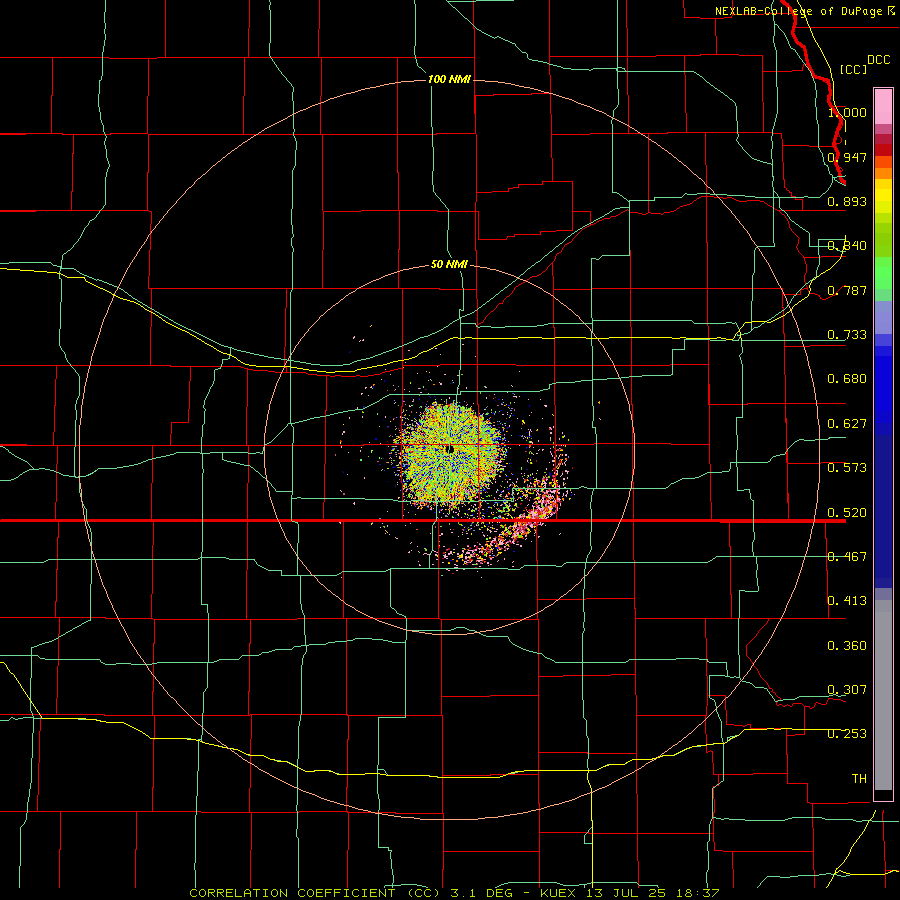Click the 1.000 value on the color scale

coord(847,112)
